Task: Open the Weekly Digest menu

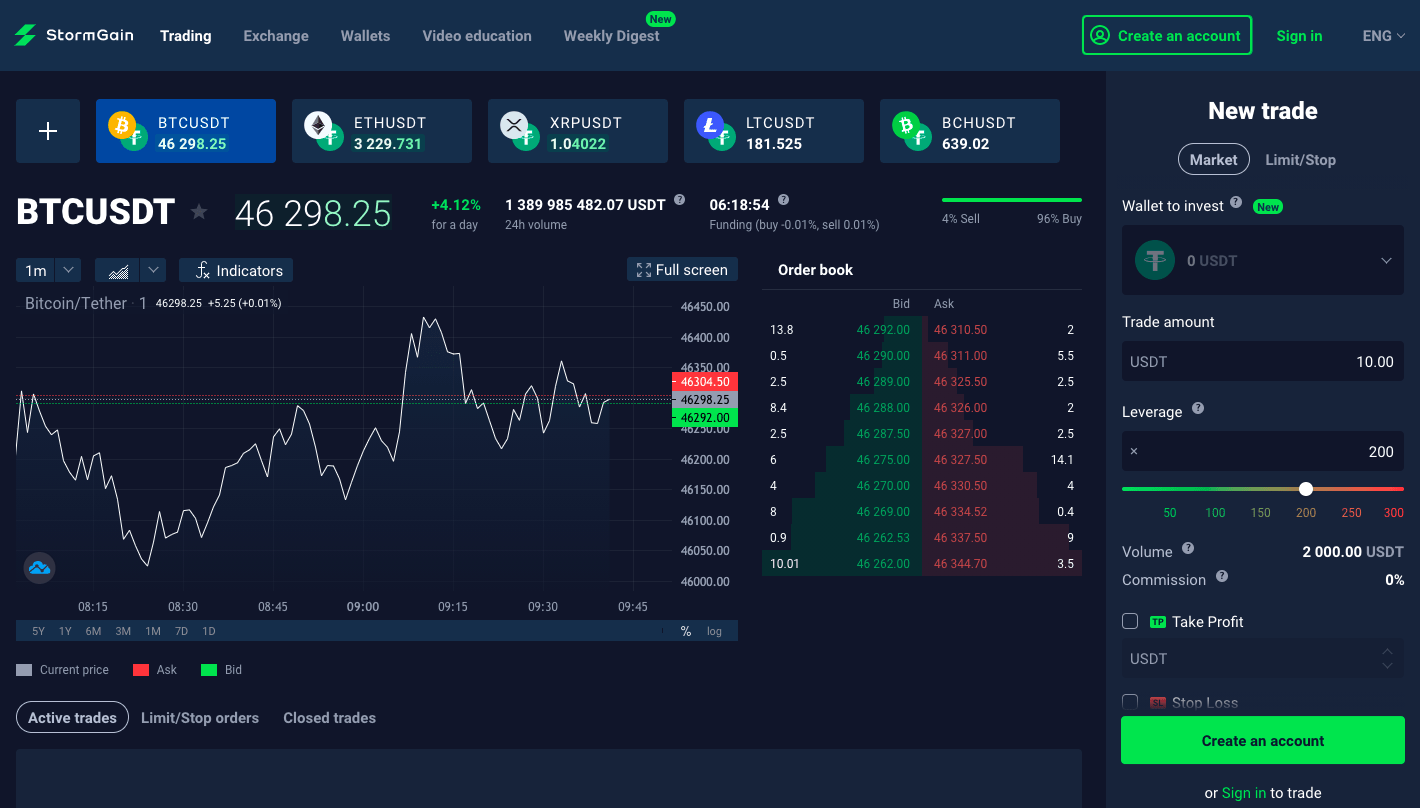Action: [x=611, y=36]
